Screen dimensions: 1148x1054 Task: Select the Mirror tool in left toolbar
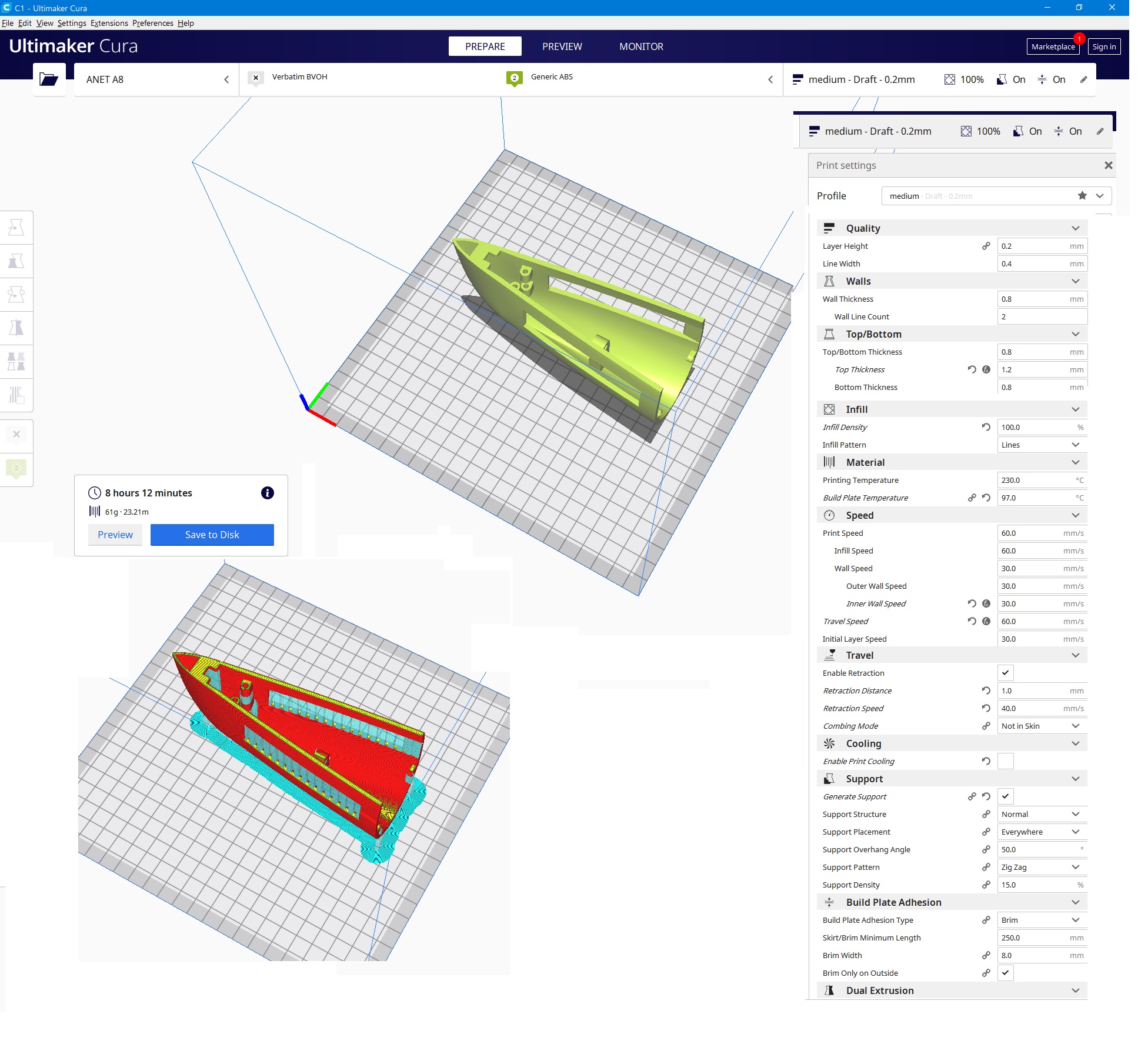click(x=16, y=328)
